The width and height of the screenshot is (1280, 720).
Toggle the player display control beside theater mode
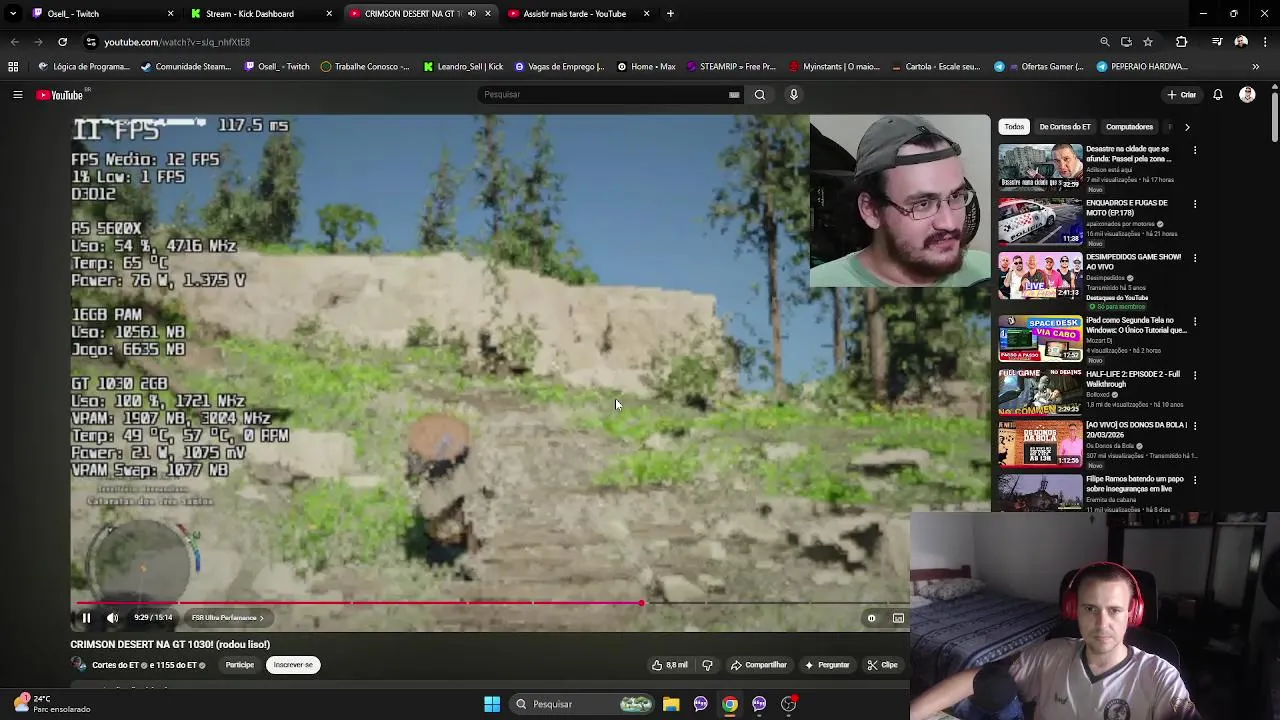[871, 618]
